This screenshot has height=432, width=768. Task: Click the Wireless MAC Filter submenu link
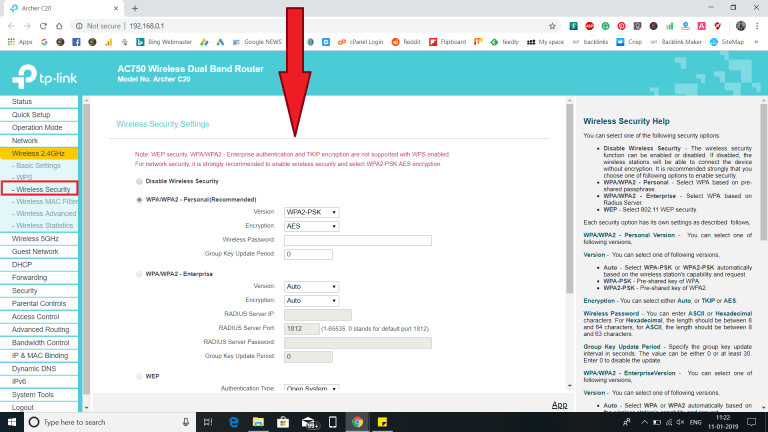tap(45, 201)
